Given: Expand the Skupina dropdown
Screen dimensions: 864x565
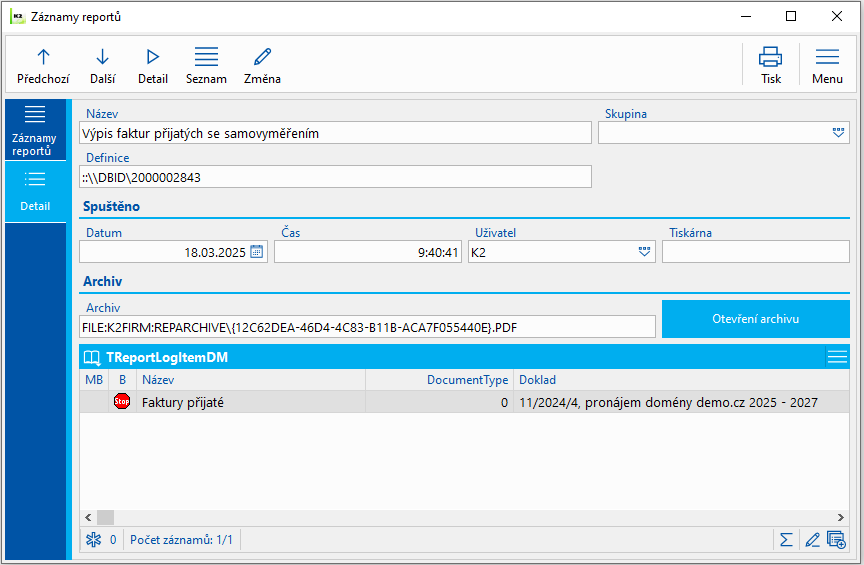Looking at the screenshot, I should (x=838, y=133).
